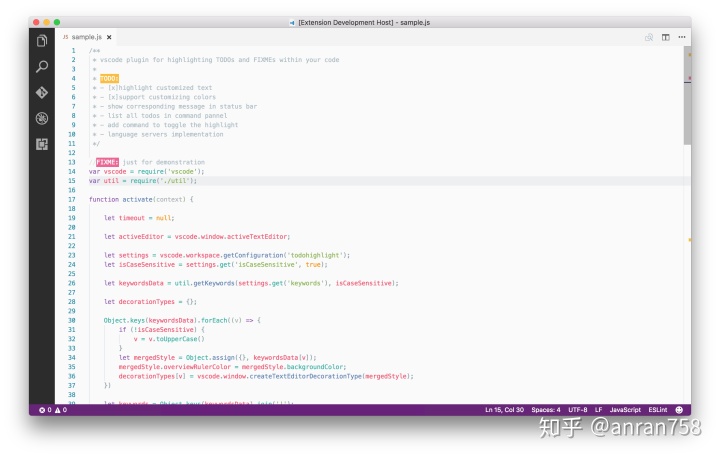Click comment 'list all todos in command pannel'
This screenshot has height=457, width=720.
point(167,116)
